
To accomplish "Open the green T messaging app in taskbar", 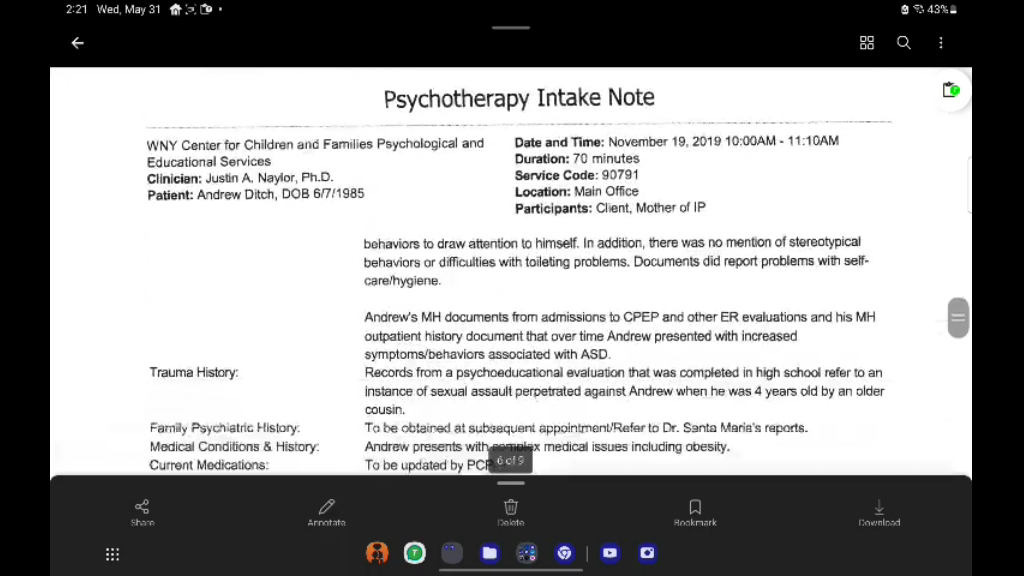I will (415, 553).
